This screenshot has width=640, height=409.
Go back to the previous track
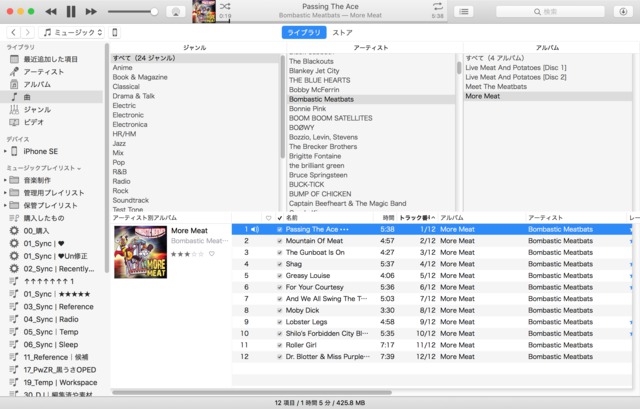(50, 11)
